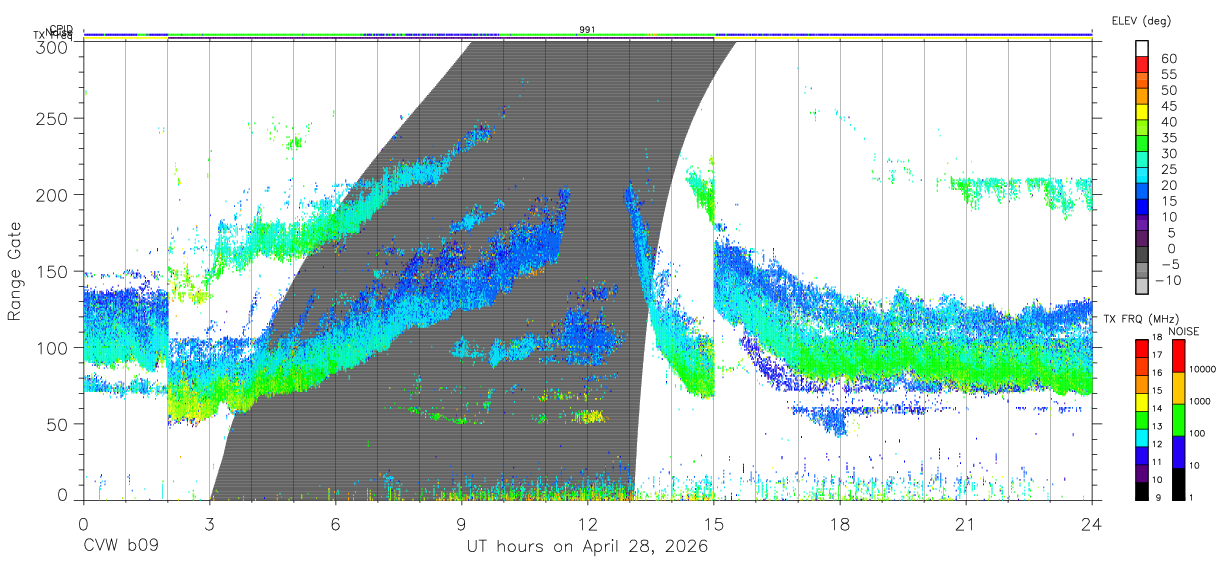Click the 'UT hours on April 28, 2026' axis title

coord(587,547)
